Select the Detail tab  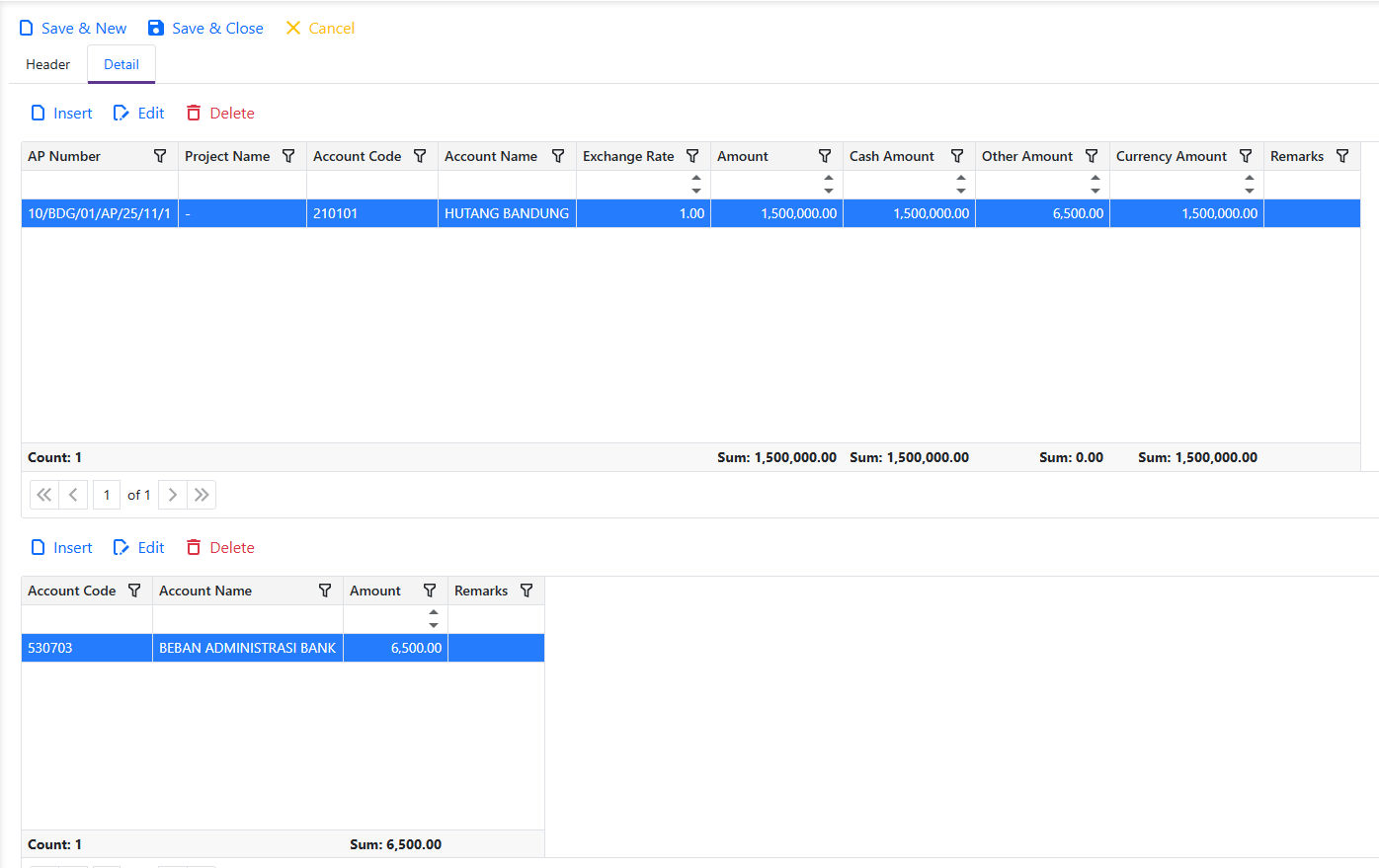[x=122, y=64]
